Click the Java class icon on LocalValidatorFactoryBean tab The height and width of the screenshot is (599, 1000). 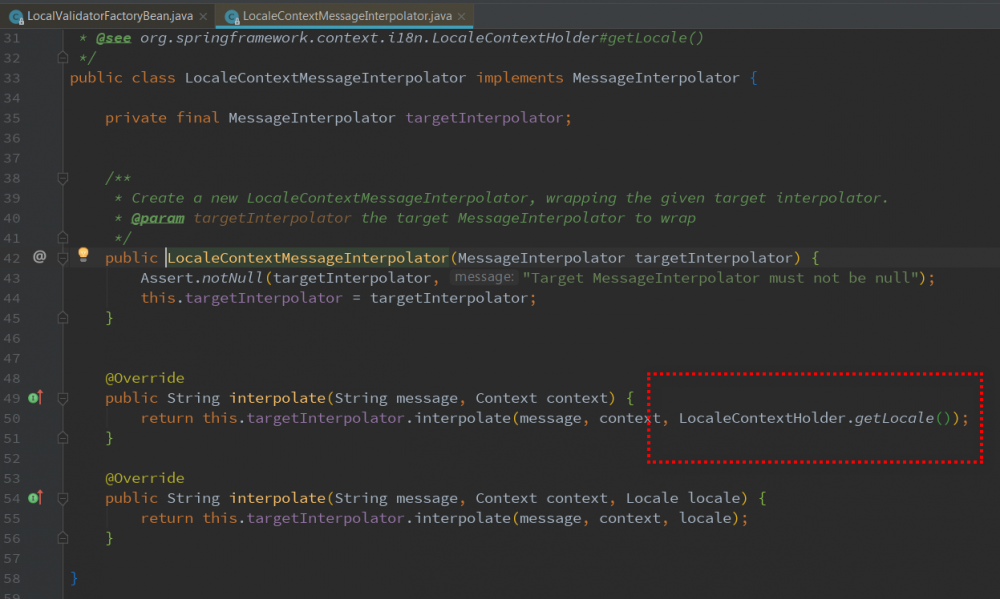coord(16,17)
